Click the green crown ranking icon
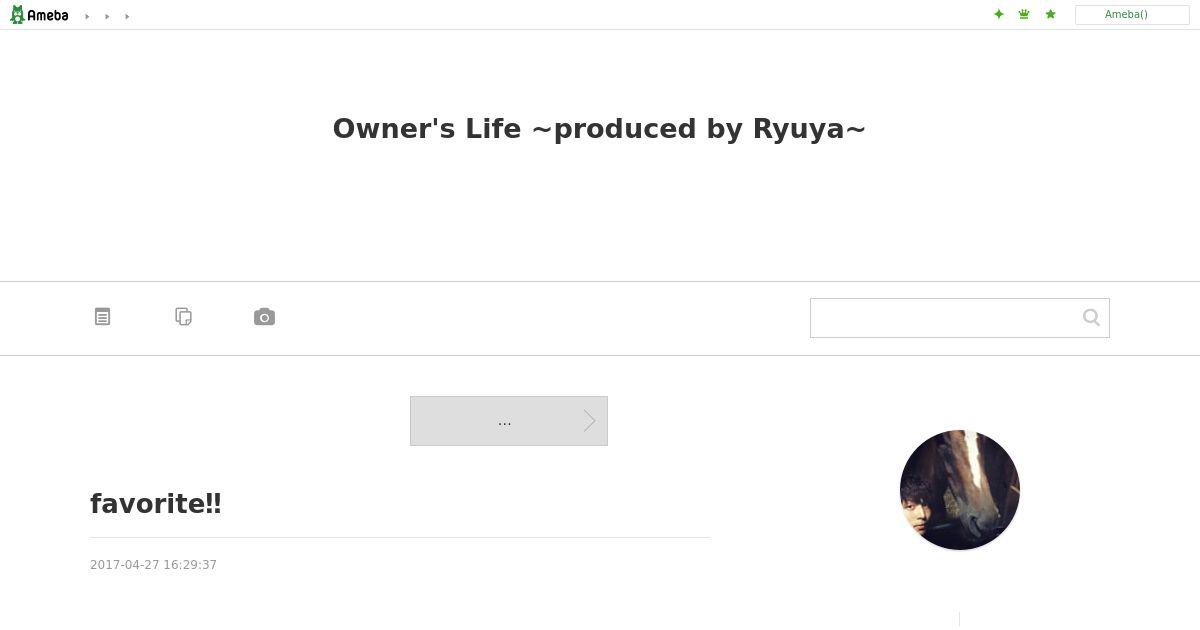Screen dimensions: 1200x630 (x=1024, y=14)
